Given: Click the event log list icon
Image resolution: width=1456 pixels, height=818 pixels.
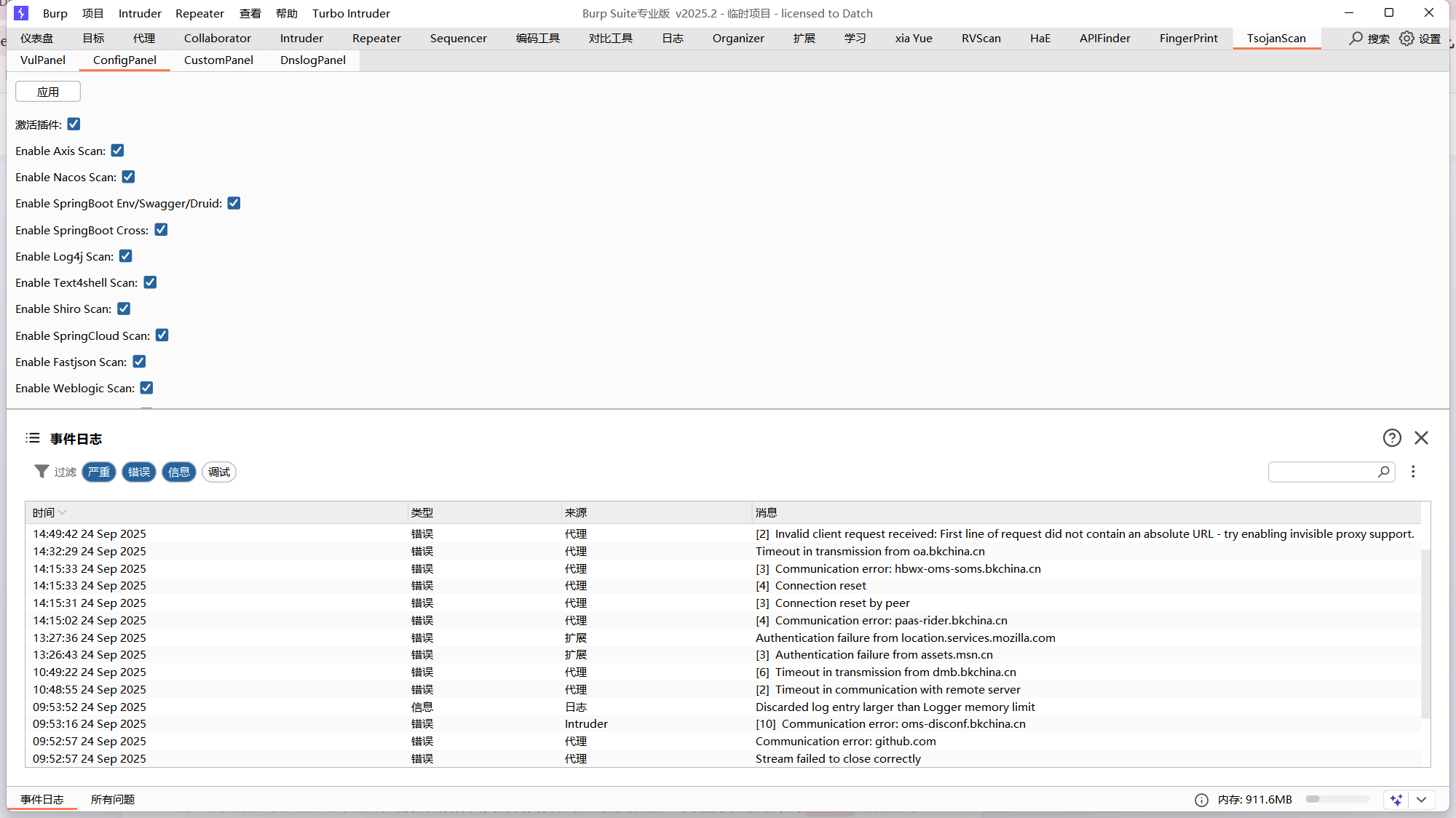Looking at the screenshot, I should [x=33, y=438].
